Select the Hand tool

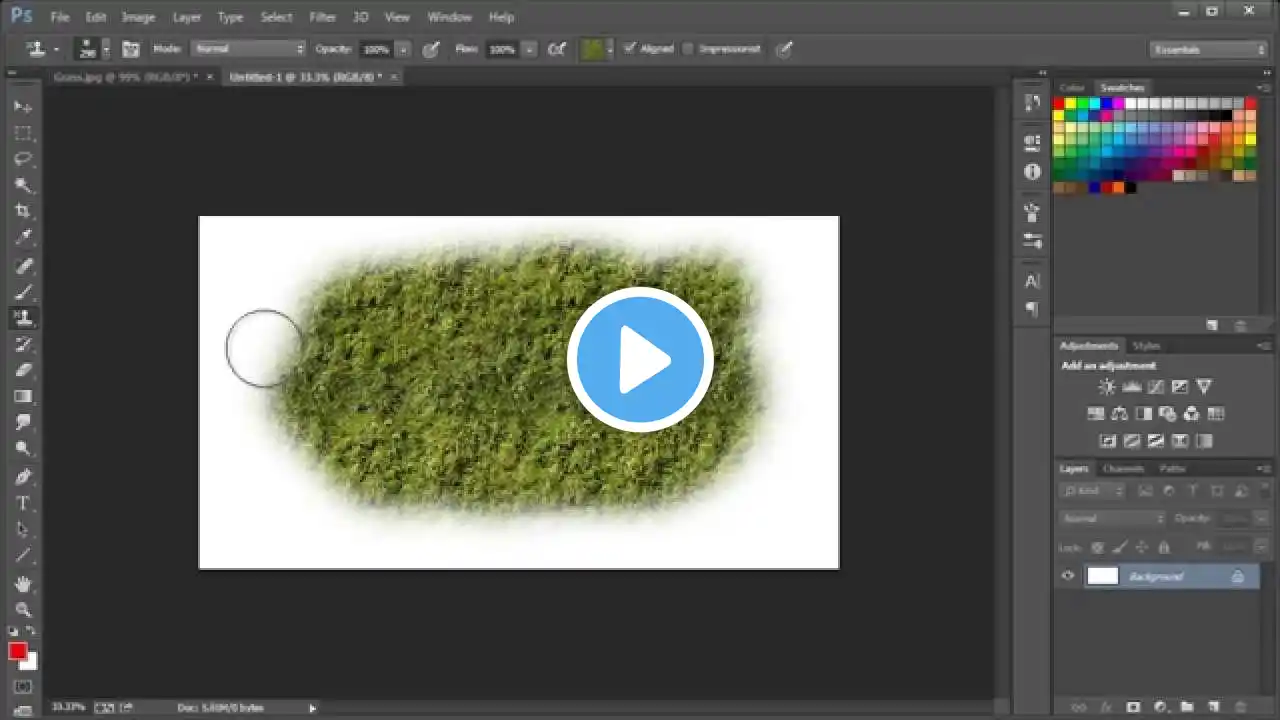coord(23,583)
